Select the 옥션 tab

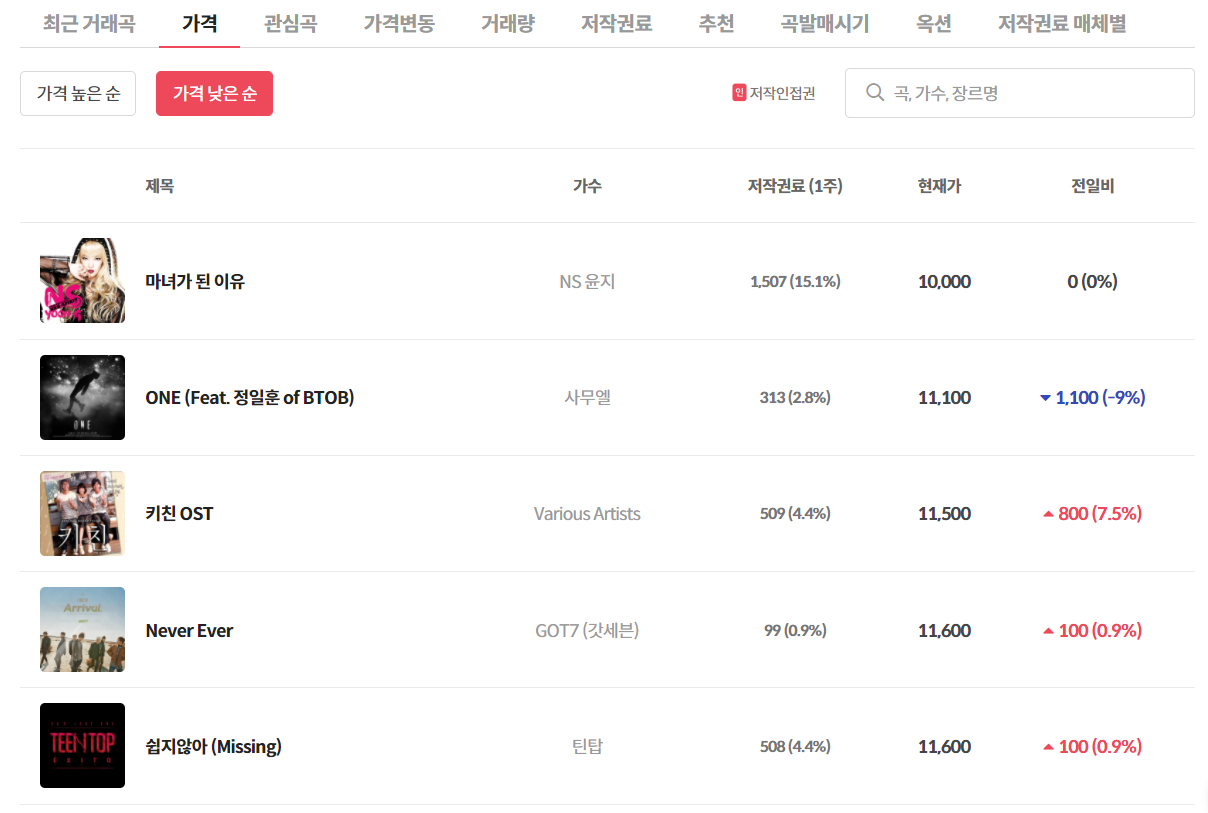click(934, 24)
